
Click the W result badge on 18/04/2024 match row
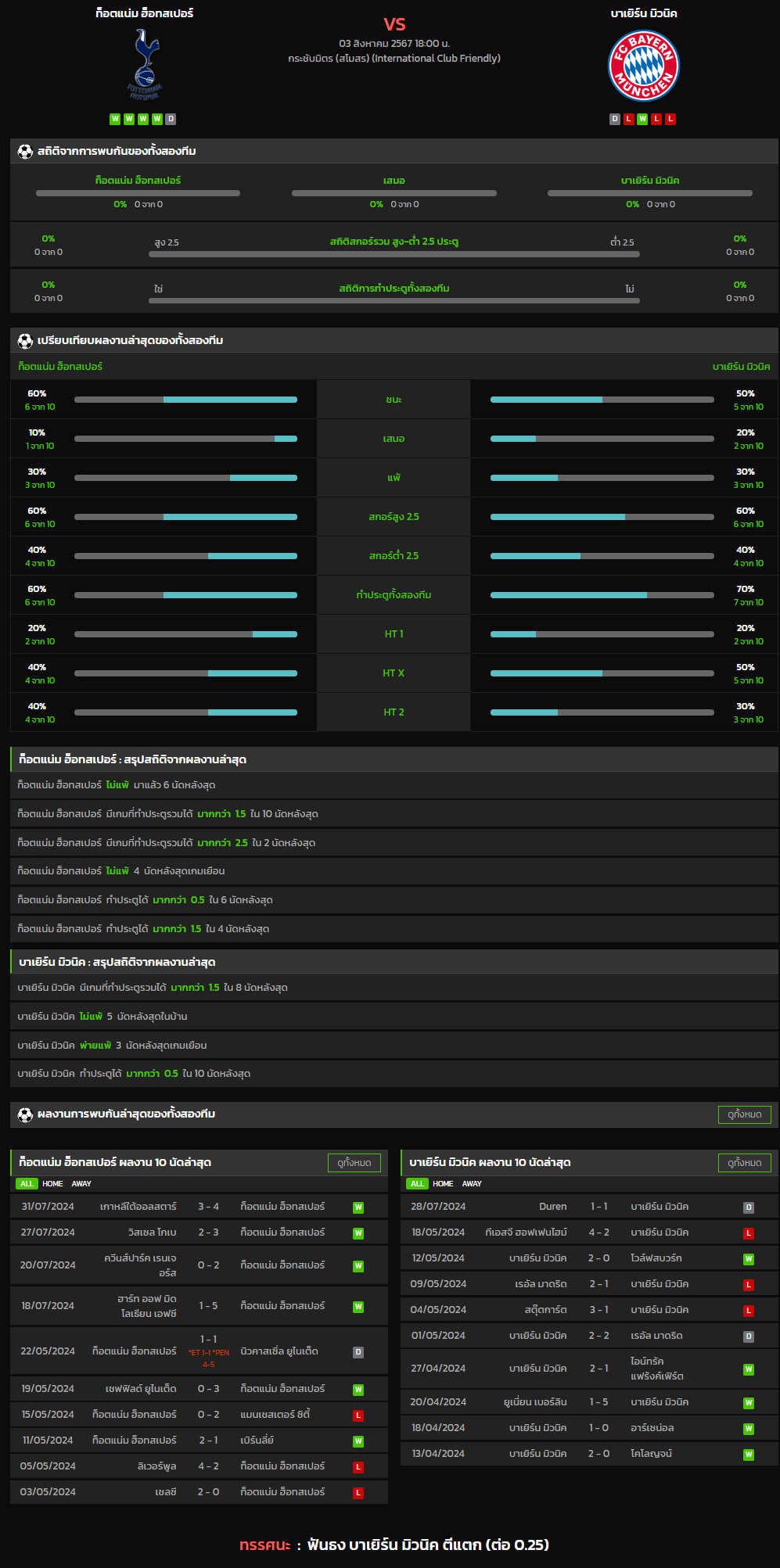tap(749, 1429)
